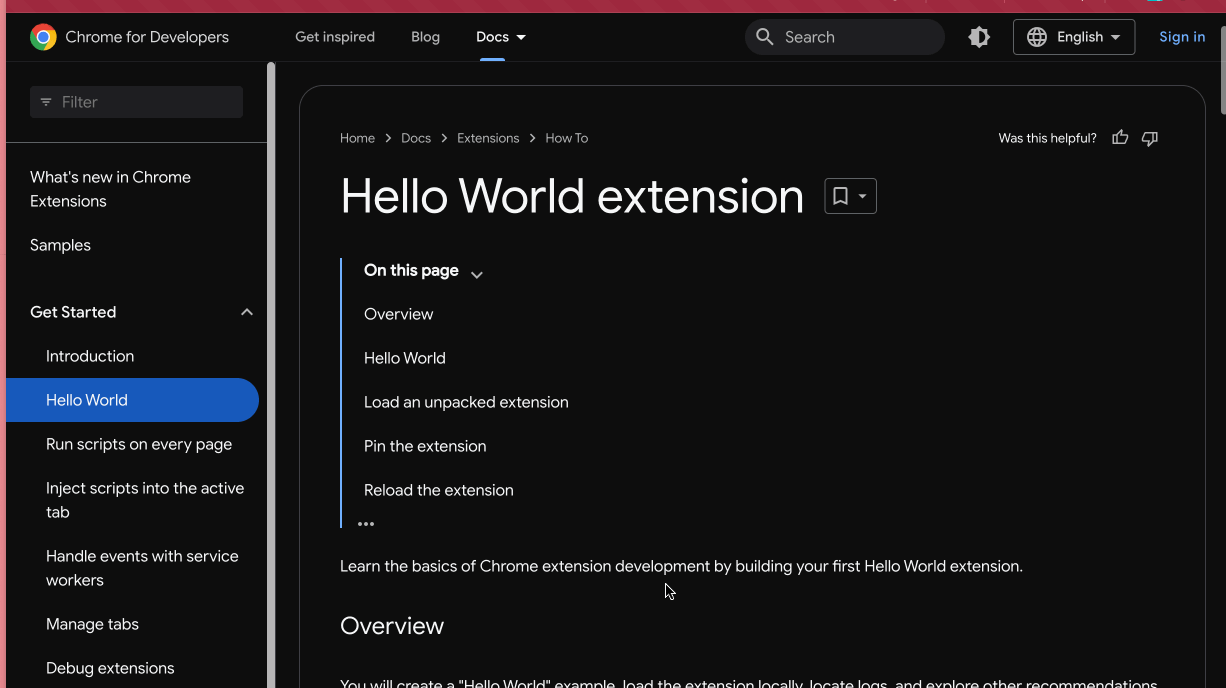Collapse the Get Started section
This screenshot has height=688, width=1226.
(246, 312)
